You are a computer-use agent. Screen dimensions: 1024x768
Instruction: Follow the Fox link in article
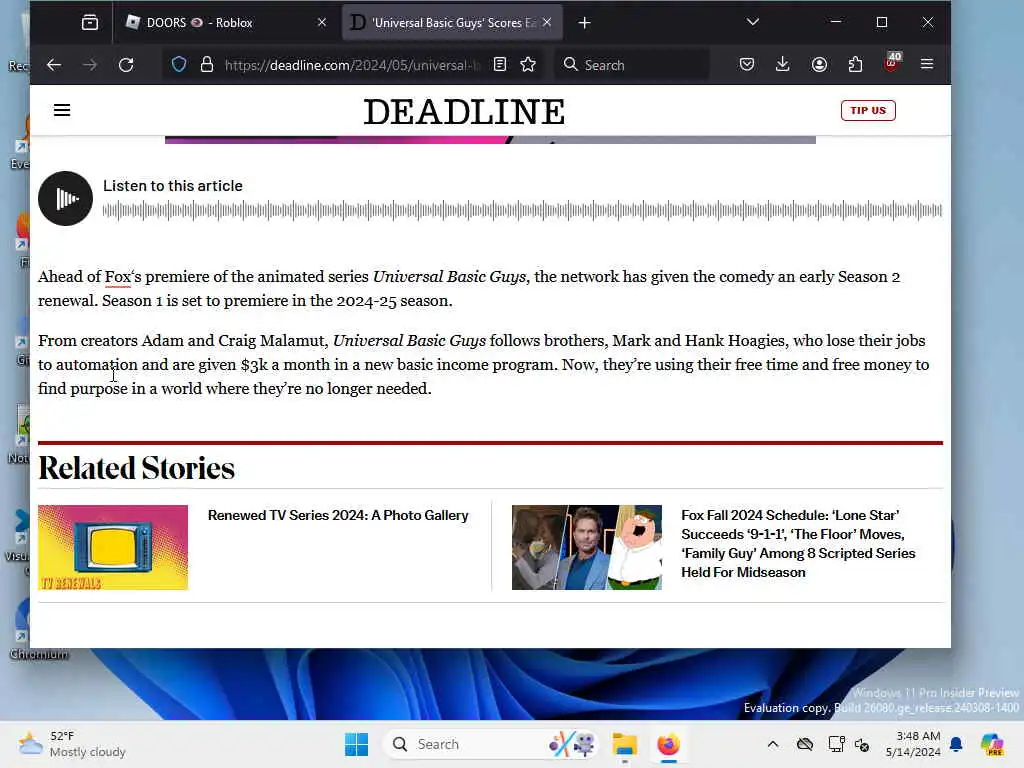[x=118, y=277]
